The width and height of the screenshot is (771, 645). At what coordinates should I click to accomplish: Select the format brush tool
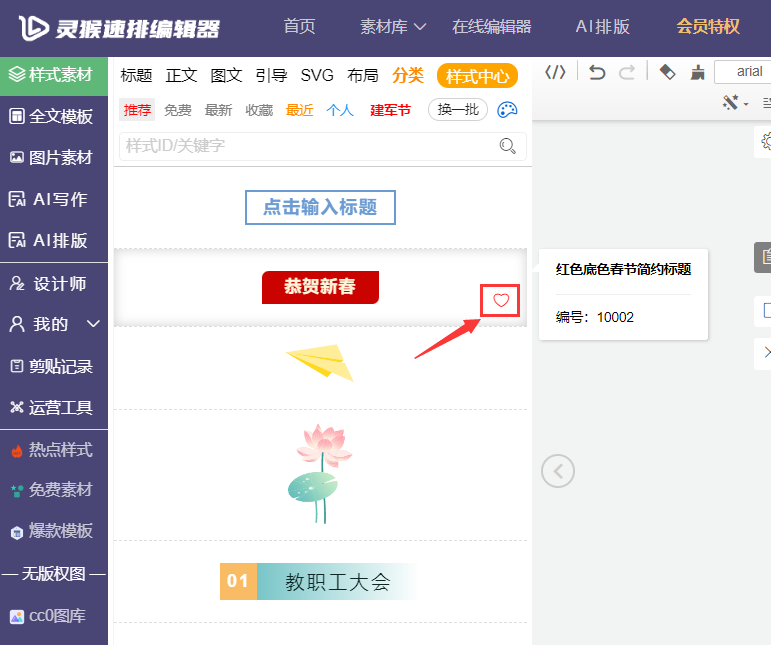point(697,72)
